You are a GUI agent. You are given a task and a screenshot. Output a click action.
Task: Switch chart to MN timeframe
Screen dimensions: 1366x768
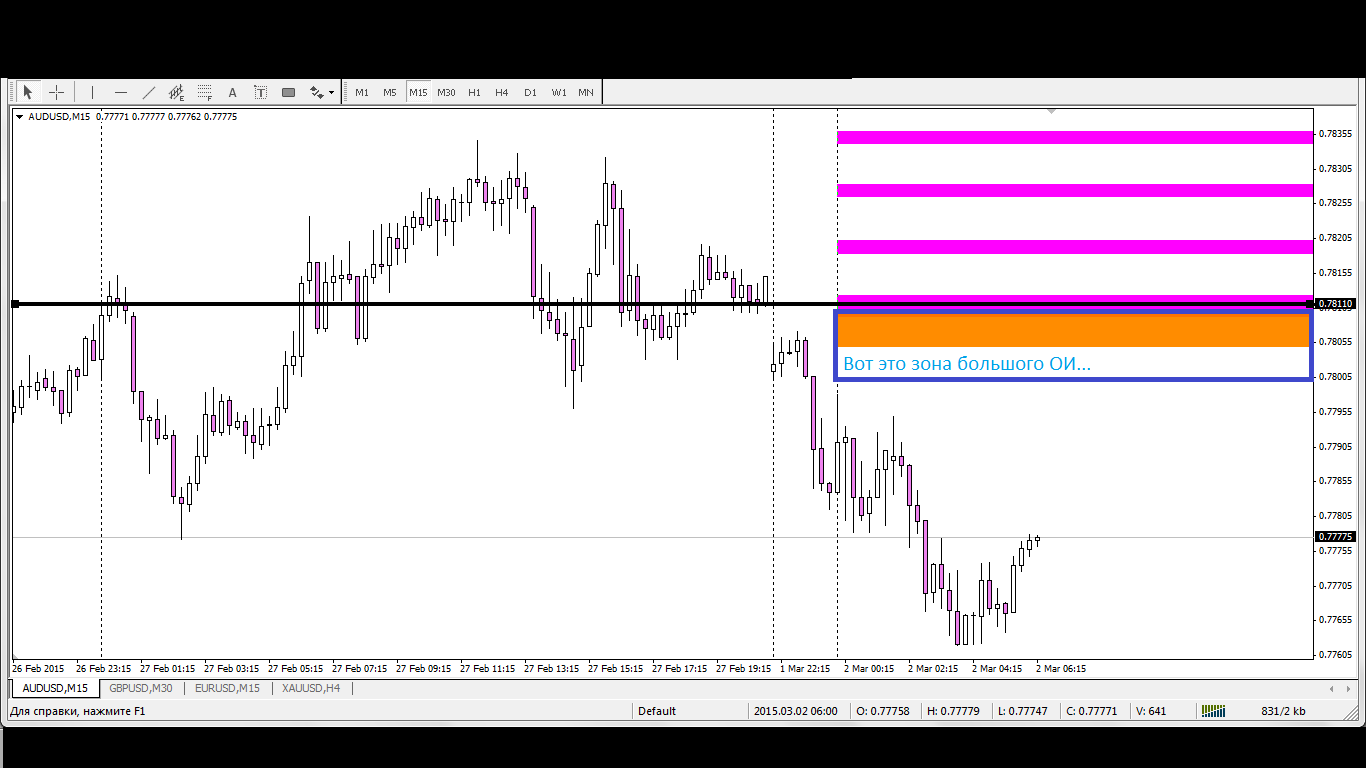586,92
